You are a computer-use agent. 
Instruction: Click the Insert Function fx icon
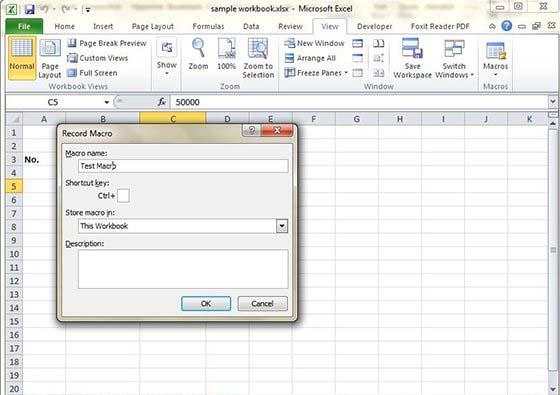click(x=162, y=102)
